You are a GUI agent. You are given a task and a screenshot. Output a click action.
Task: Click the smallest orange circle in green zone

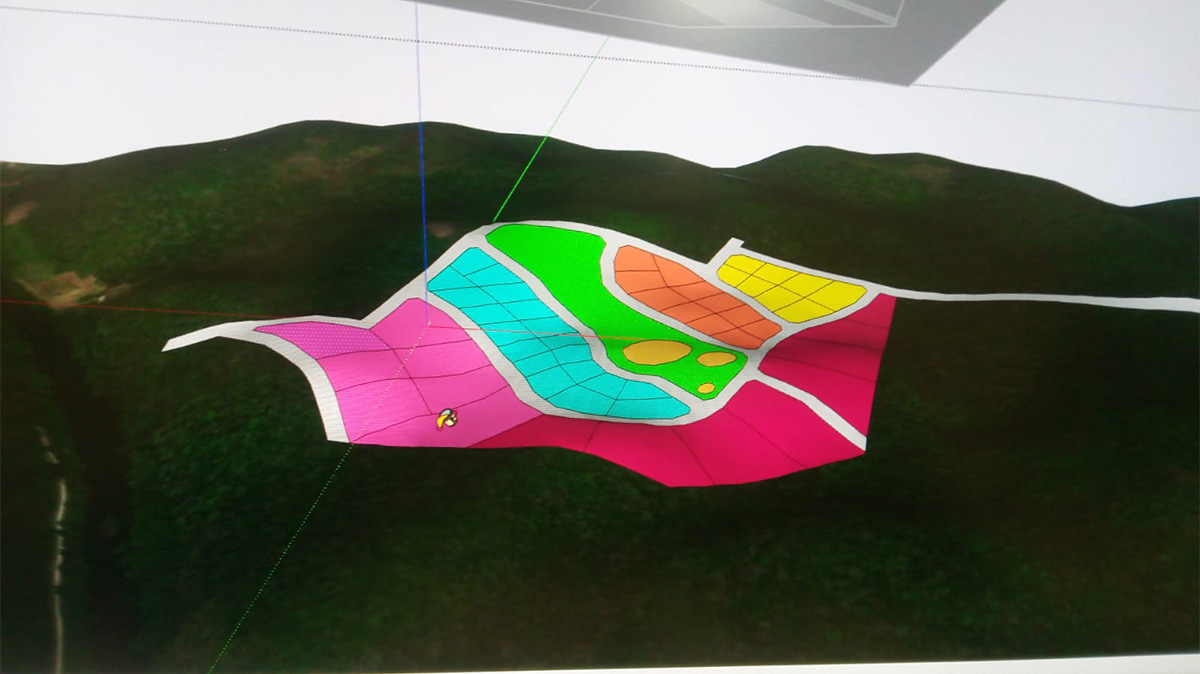706,388
